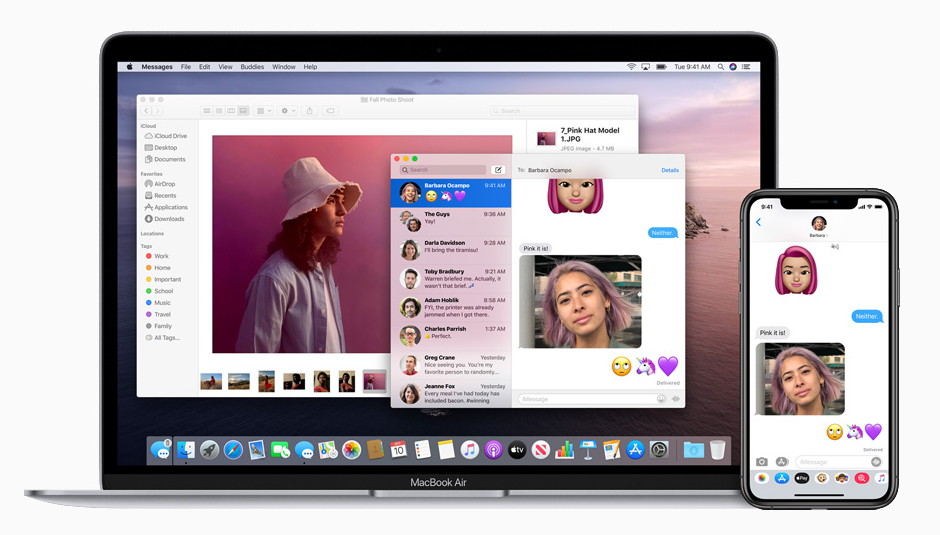Switch Finder to icon view
Viewport: 940px width, 535px height.
tap(207, 111)
